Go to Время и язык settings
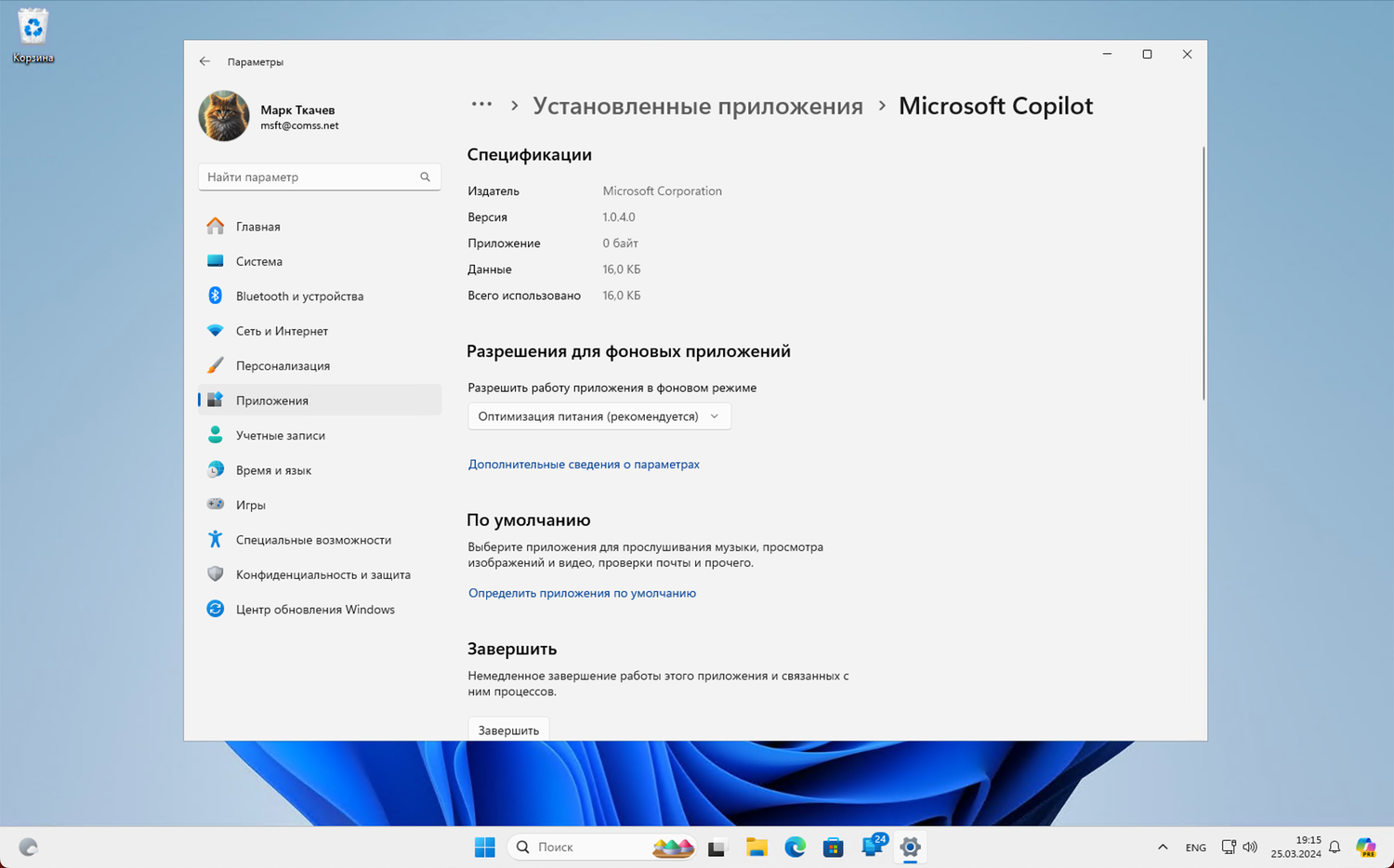This screenshot has height=868, width=1394. coord(320,470)
